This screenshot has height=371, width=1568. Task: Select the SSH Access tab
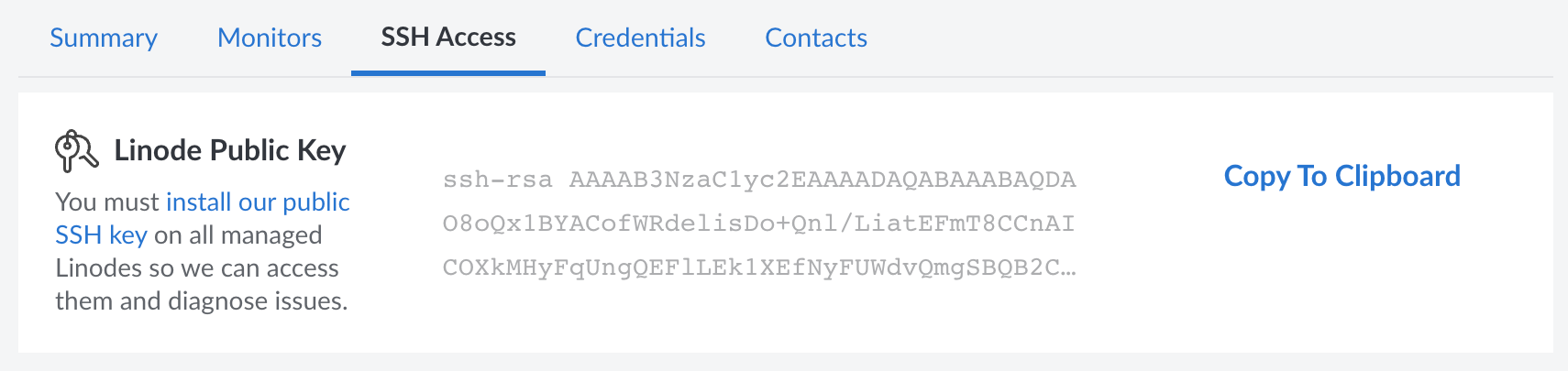click(x=448, y=38)
